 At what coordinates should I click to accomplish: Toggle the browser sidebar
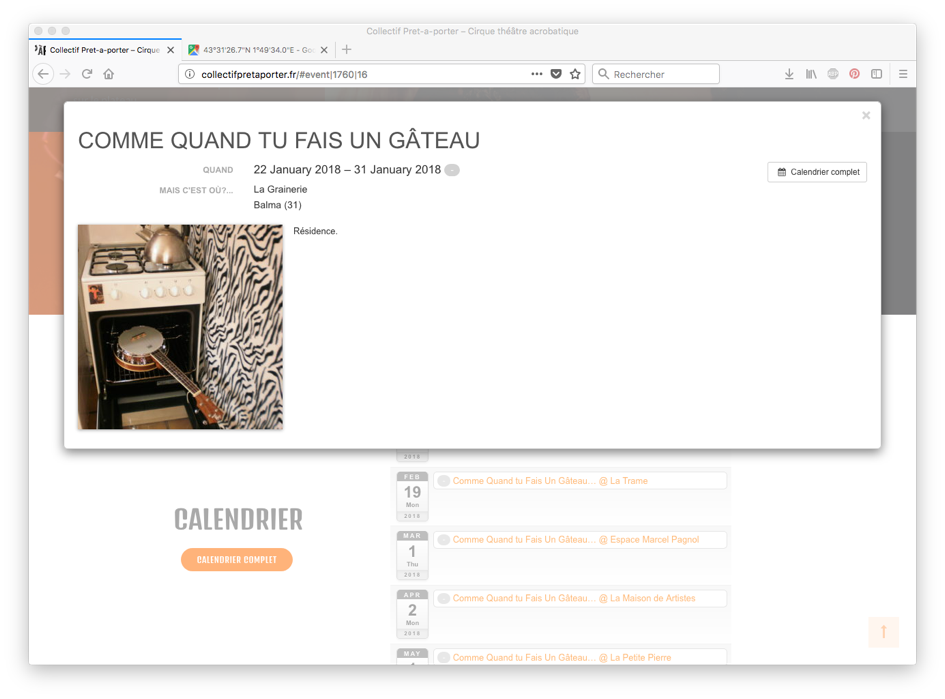(x=876, y=74)
